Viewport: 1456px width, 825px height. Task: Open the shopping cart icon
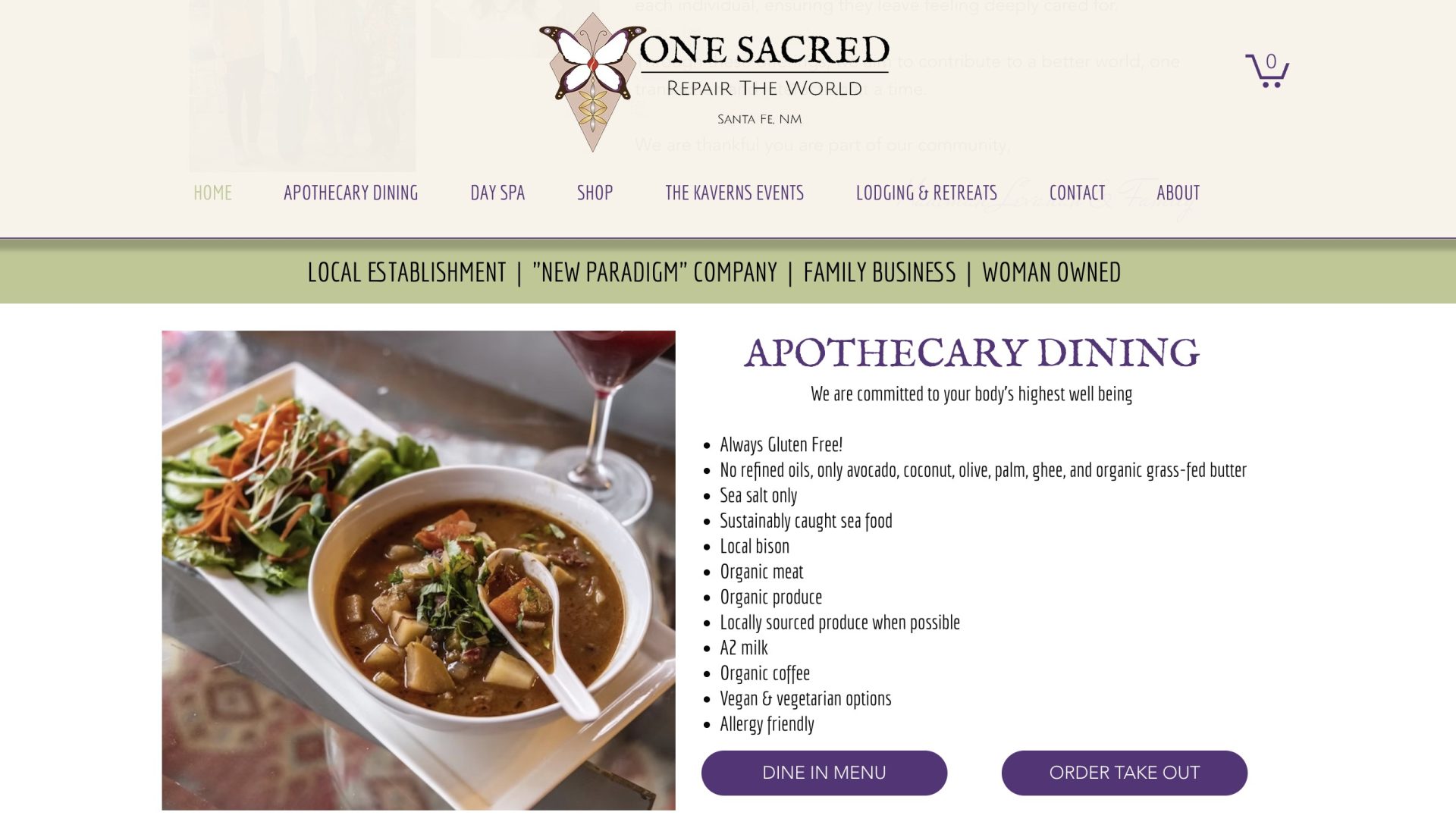1266,70
